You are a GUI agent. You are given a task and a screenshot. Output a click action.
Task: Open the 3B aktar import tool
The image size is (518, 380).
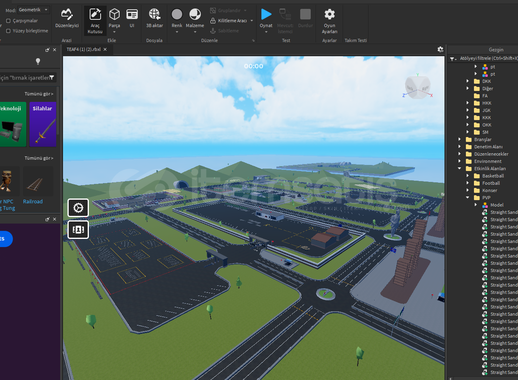tap(154, 18)
